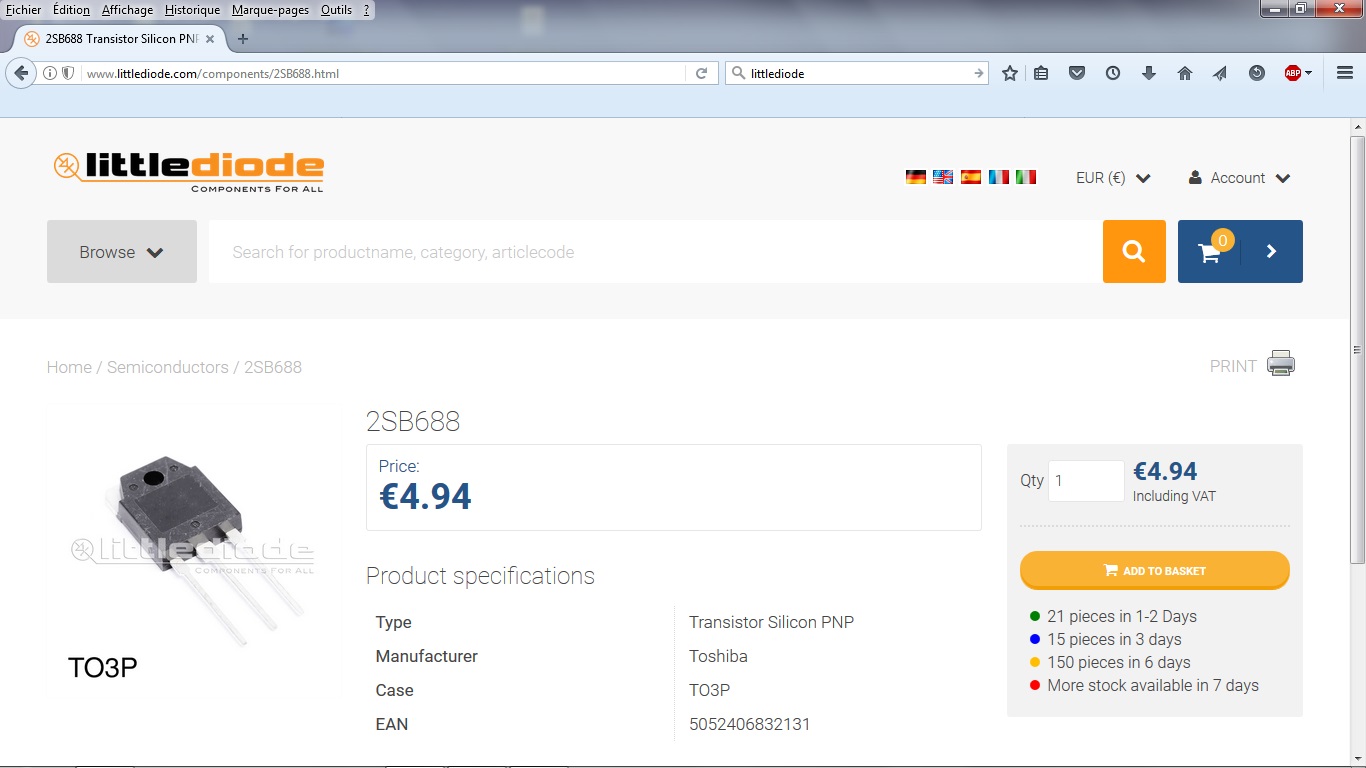The width and height of the screenshot is (1366, 768).
Task: Click the Qty quantity input field
Action: tap(1086, 481)
